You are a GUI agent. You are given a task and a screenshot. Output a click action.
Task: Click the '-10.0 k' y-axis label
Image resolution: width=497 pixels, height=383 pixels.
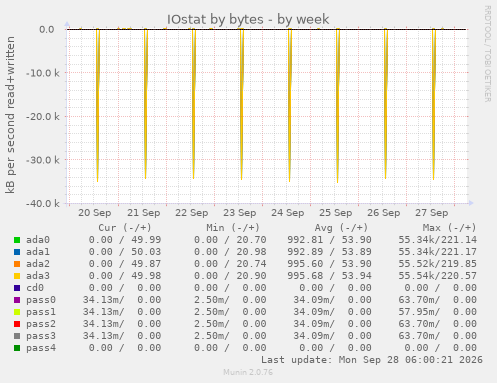(43, 73)
